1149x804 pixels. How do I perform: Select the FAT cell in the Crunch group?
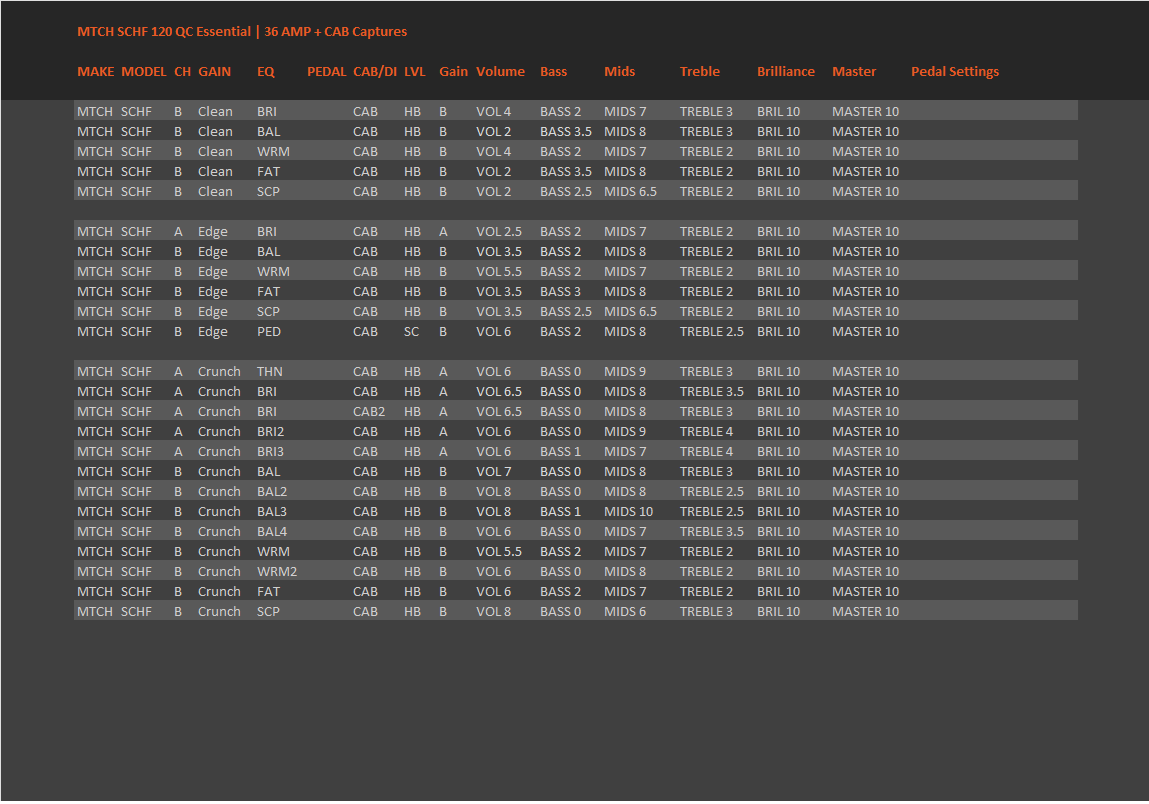coord(267,591)
